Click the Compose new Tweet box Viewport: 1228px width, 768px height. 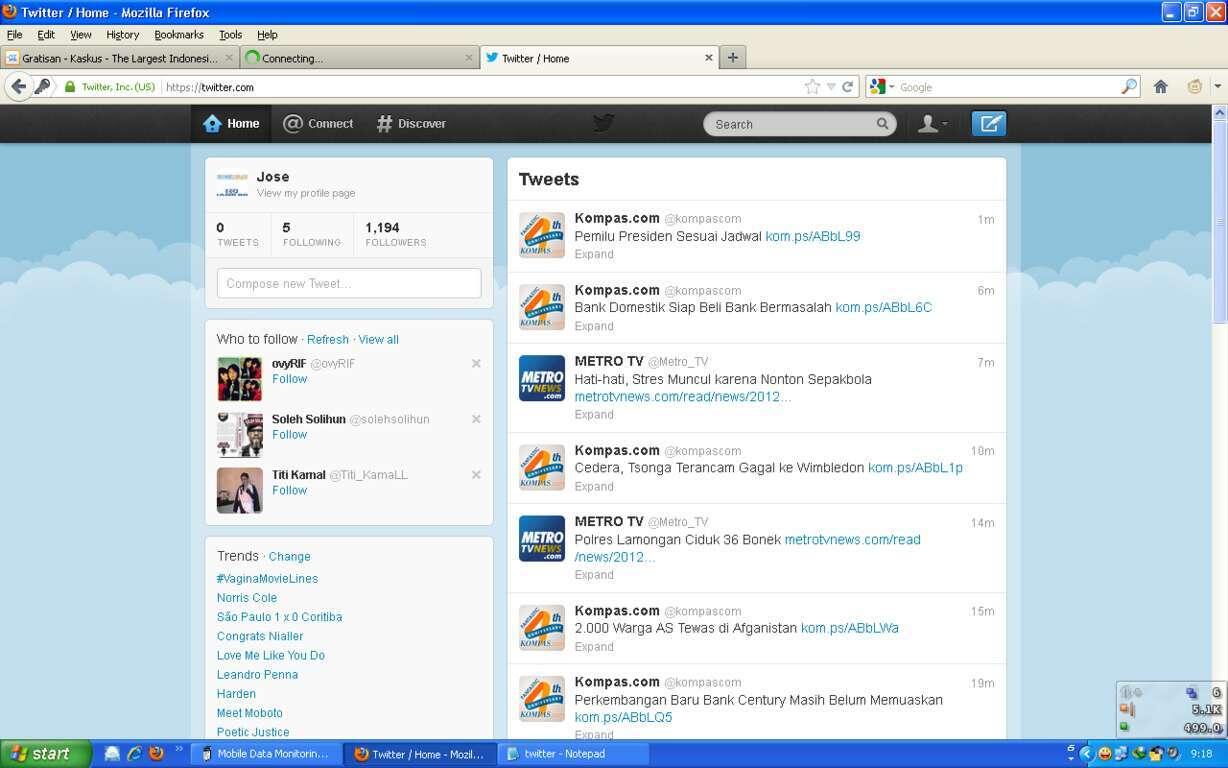click(x=349, y=283)
